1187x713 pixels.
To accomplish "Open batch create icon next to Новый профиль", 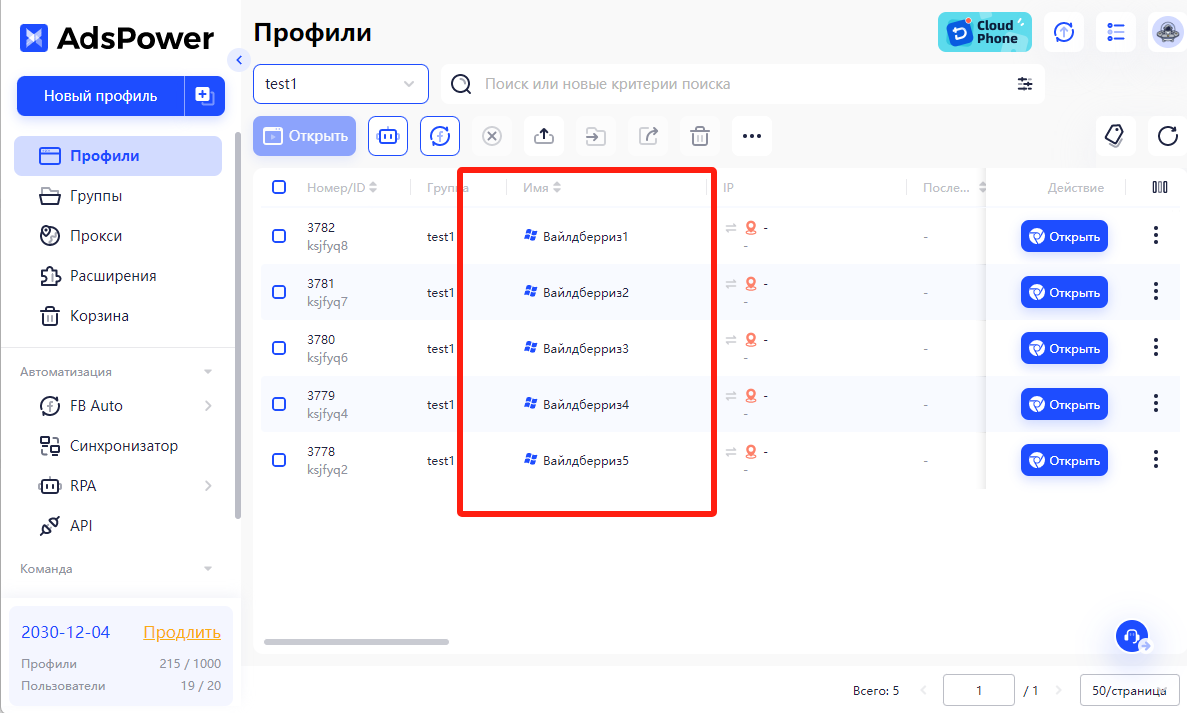I will (204, 95).
